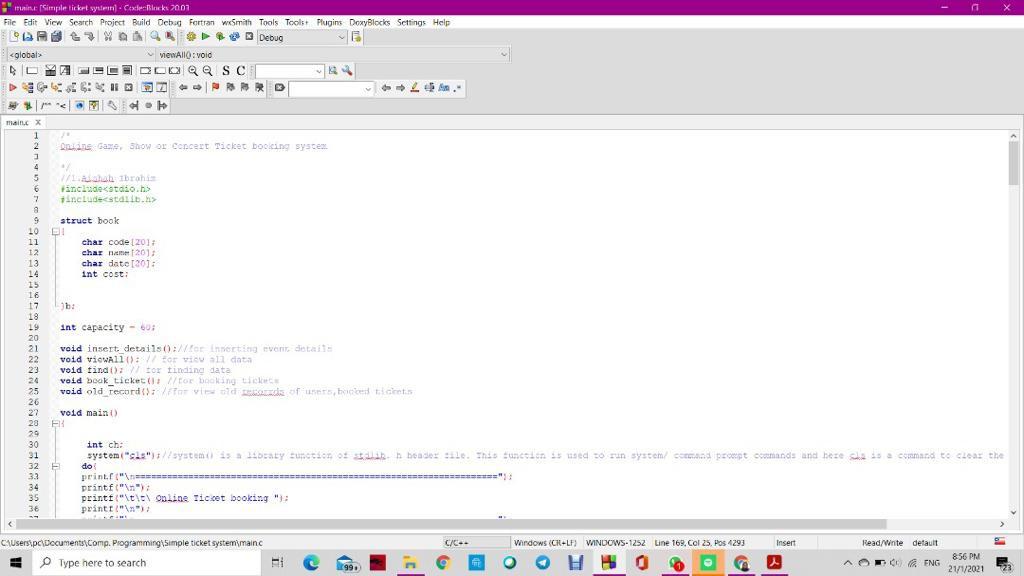Click the Build gear icon
The image size is (1024, 576).
pos(191,37)
